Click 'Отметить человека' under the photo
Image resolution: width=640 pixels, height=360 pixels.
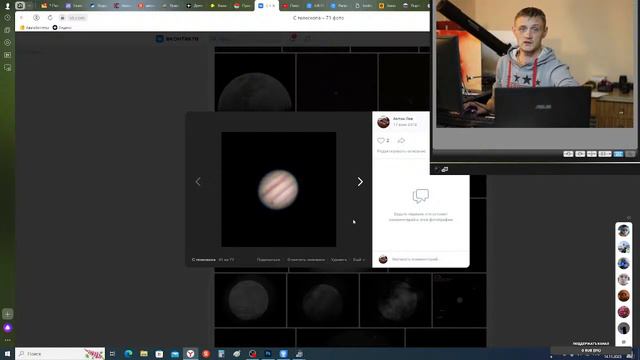pos(306,260)
